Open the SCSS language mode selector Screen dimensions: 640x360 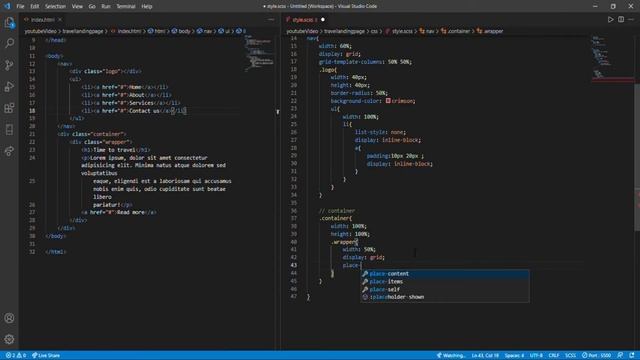click(x=570, y=356)
